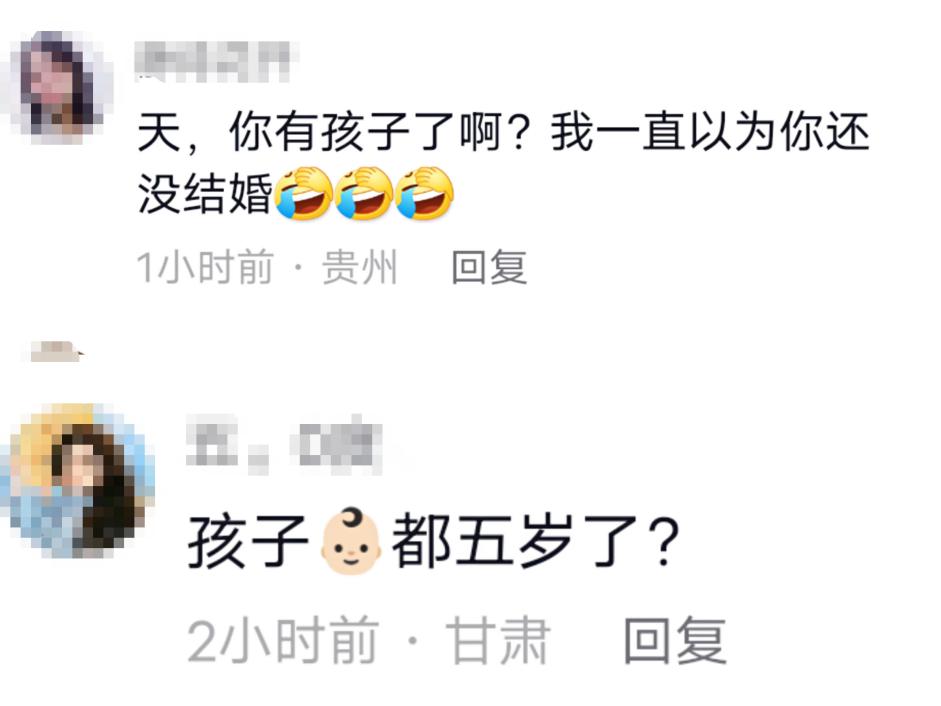Click the 没结婚 text in the first comment
Viewport: 941px width, 706px height.
pos(205,193)
